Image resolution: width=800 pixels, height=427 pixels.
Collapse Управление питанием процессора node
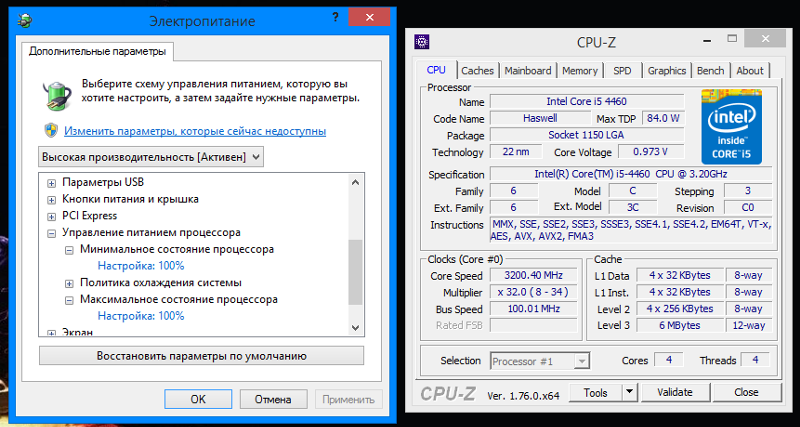click(x=52, y=233)
